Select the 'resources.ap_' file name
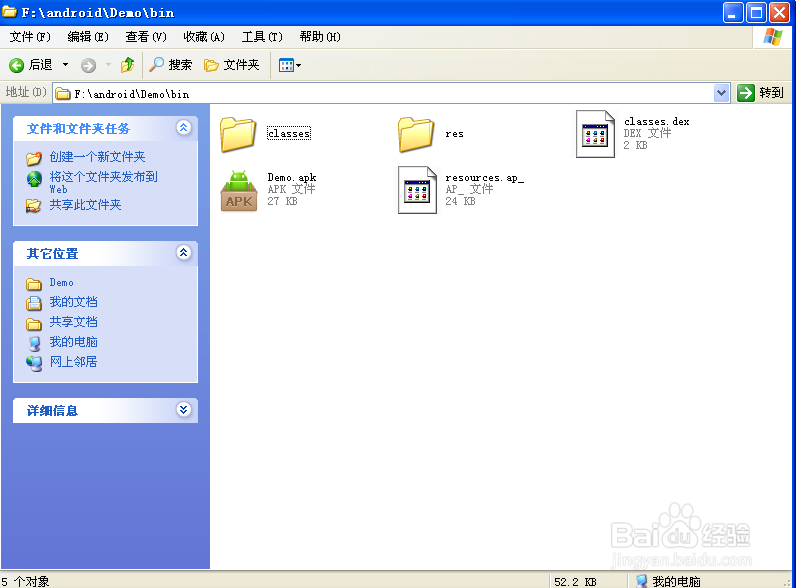The width and height of the screenshot is (796, 588). [x=484, y=178]
